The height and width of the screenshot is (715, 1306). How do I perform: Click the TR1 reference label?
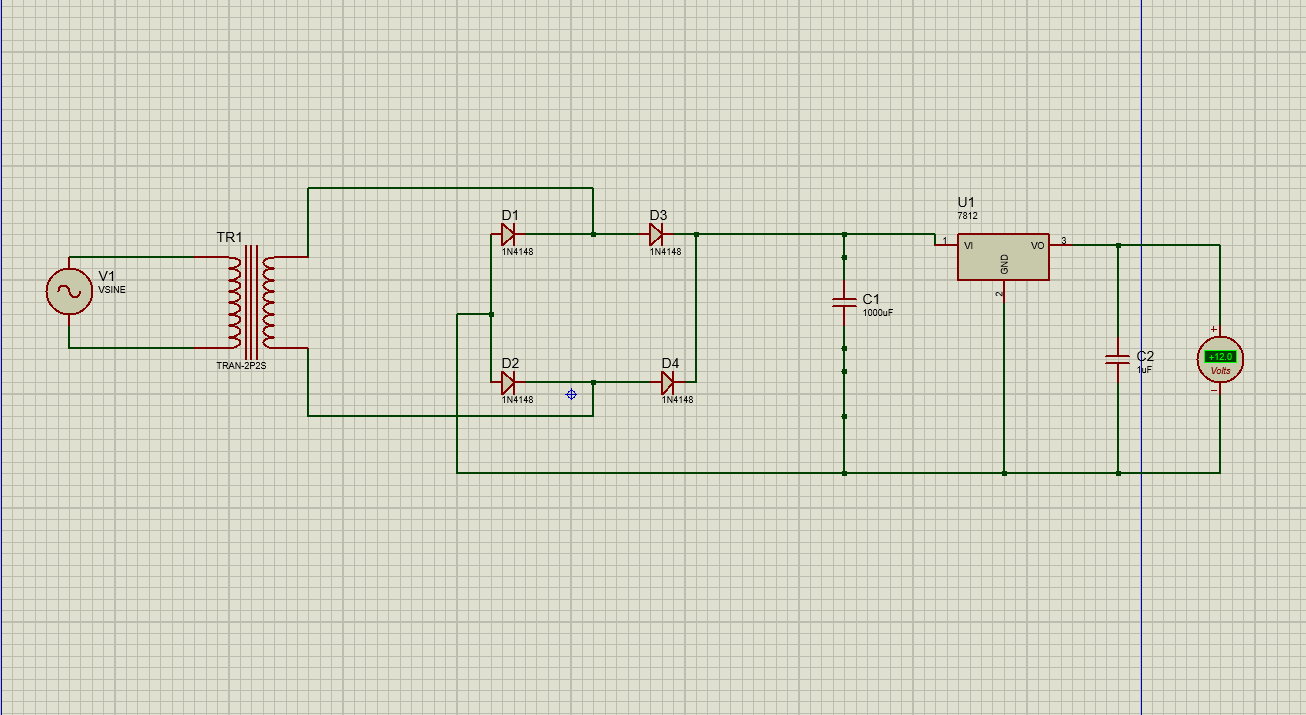point(230,237)
